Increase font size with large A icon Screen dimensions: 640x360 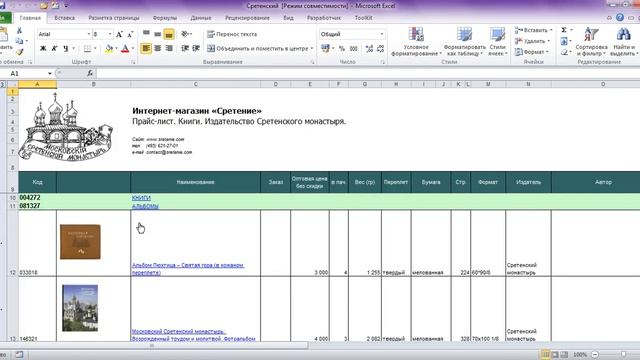[119, 34]
